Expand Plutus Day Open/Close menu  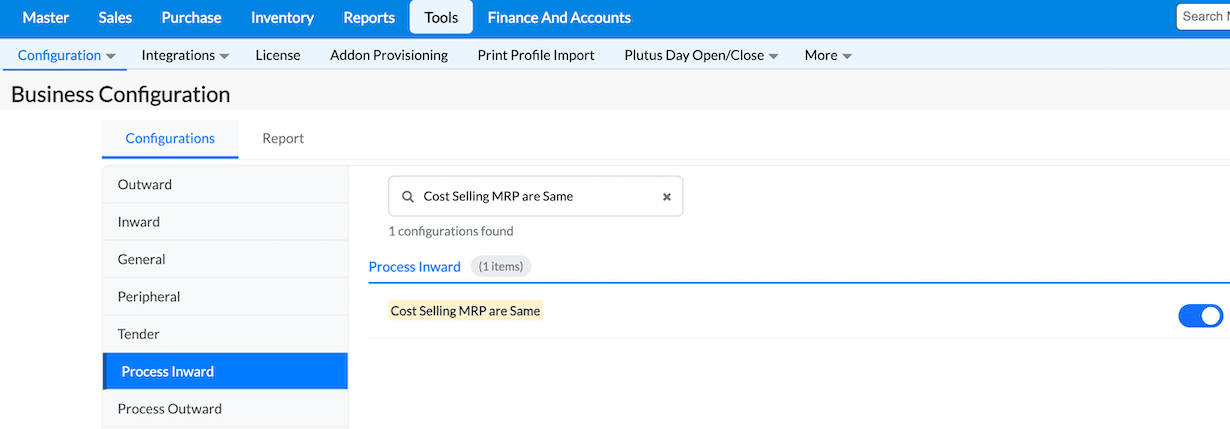(x=701, y=56)
